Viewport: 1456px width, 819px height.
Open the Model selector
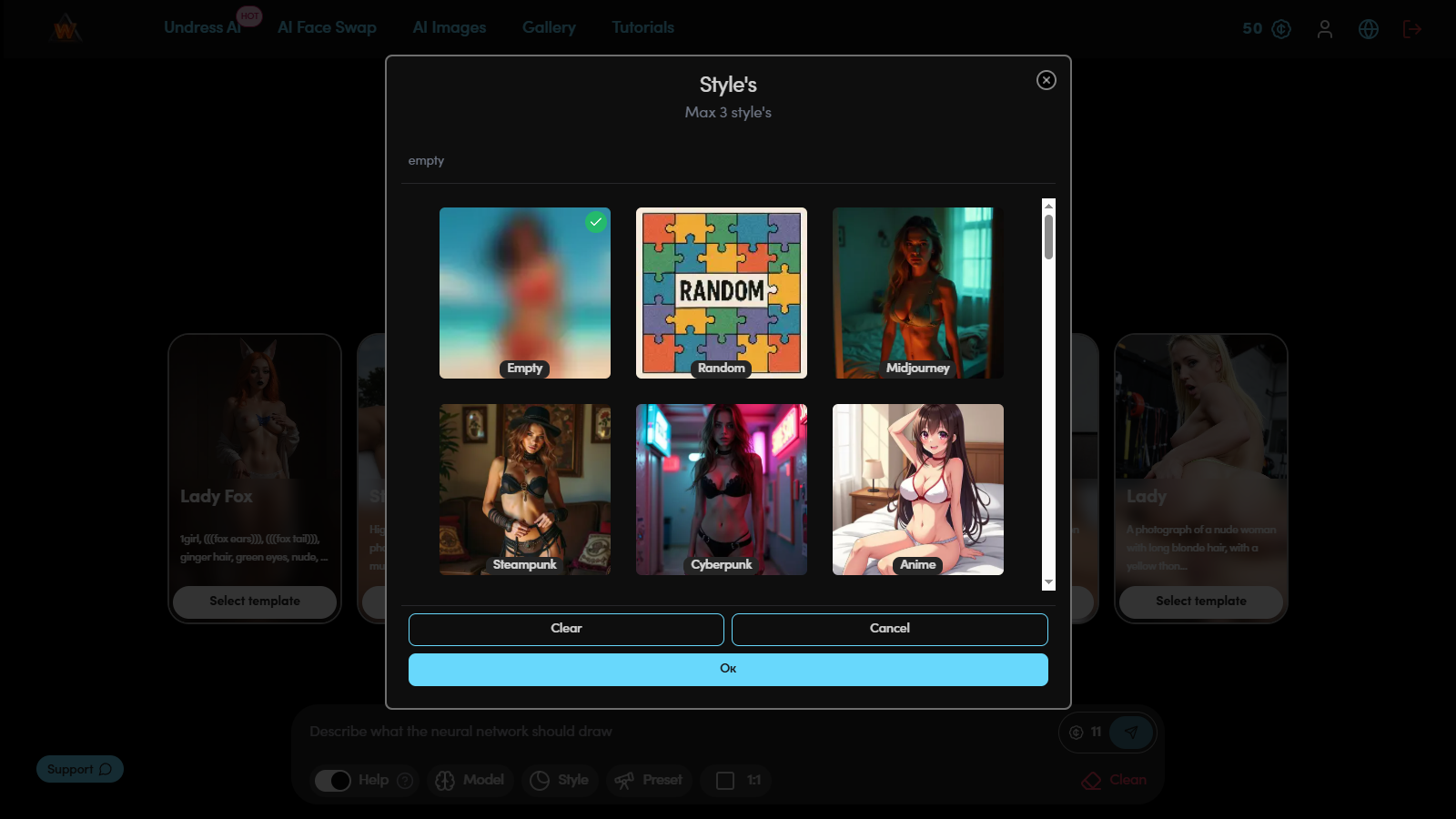pos(470,781)
